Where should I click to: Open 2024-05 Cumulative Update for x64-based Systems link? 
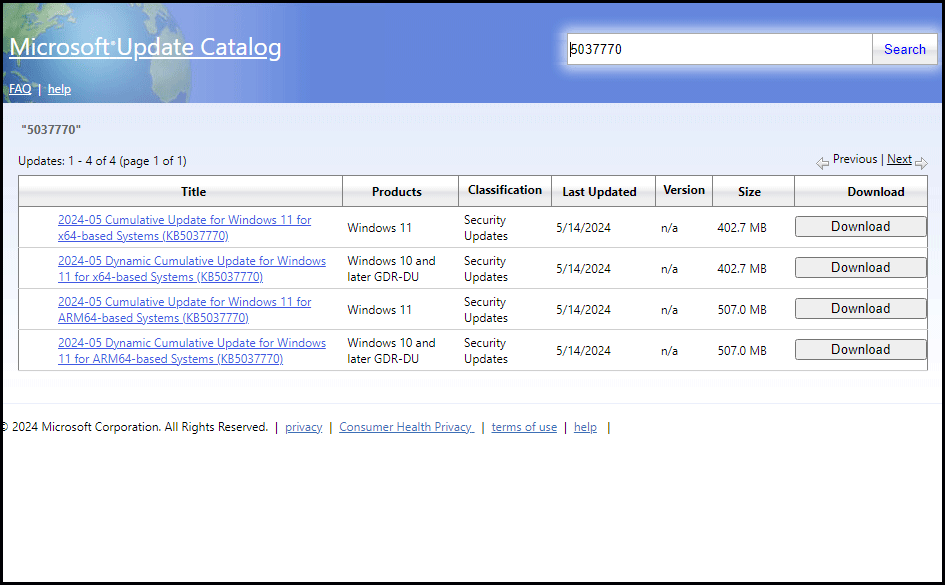click(184, 228)
